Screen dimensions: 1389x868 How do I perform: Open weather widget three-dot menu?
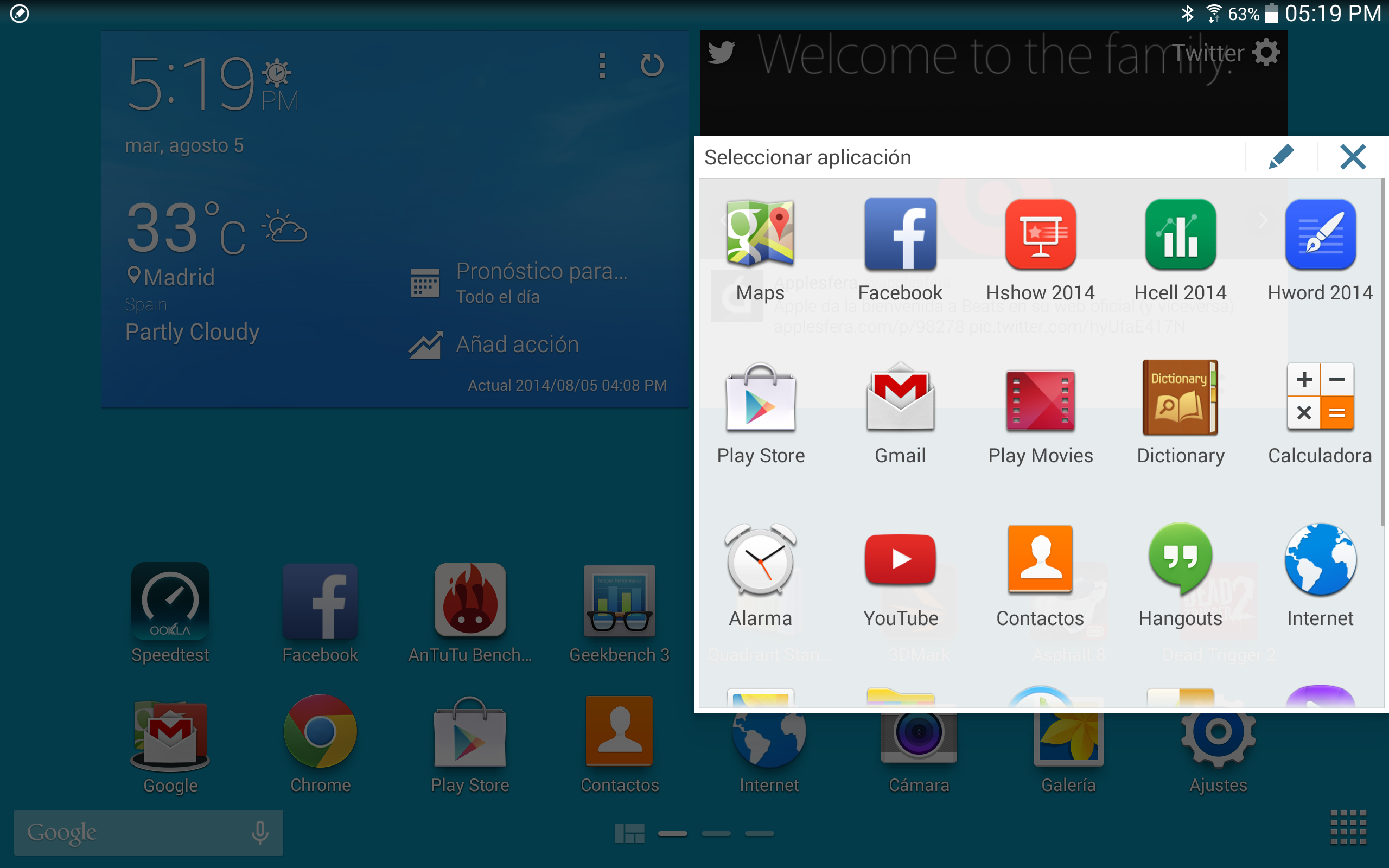pos(602,66)
